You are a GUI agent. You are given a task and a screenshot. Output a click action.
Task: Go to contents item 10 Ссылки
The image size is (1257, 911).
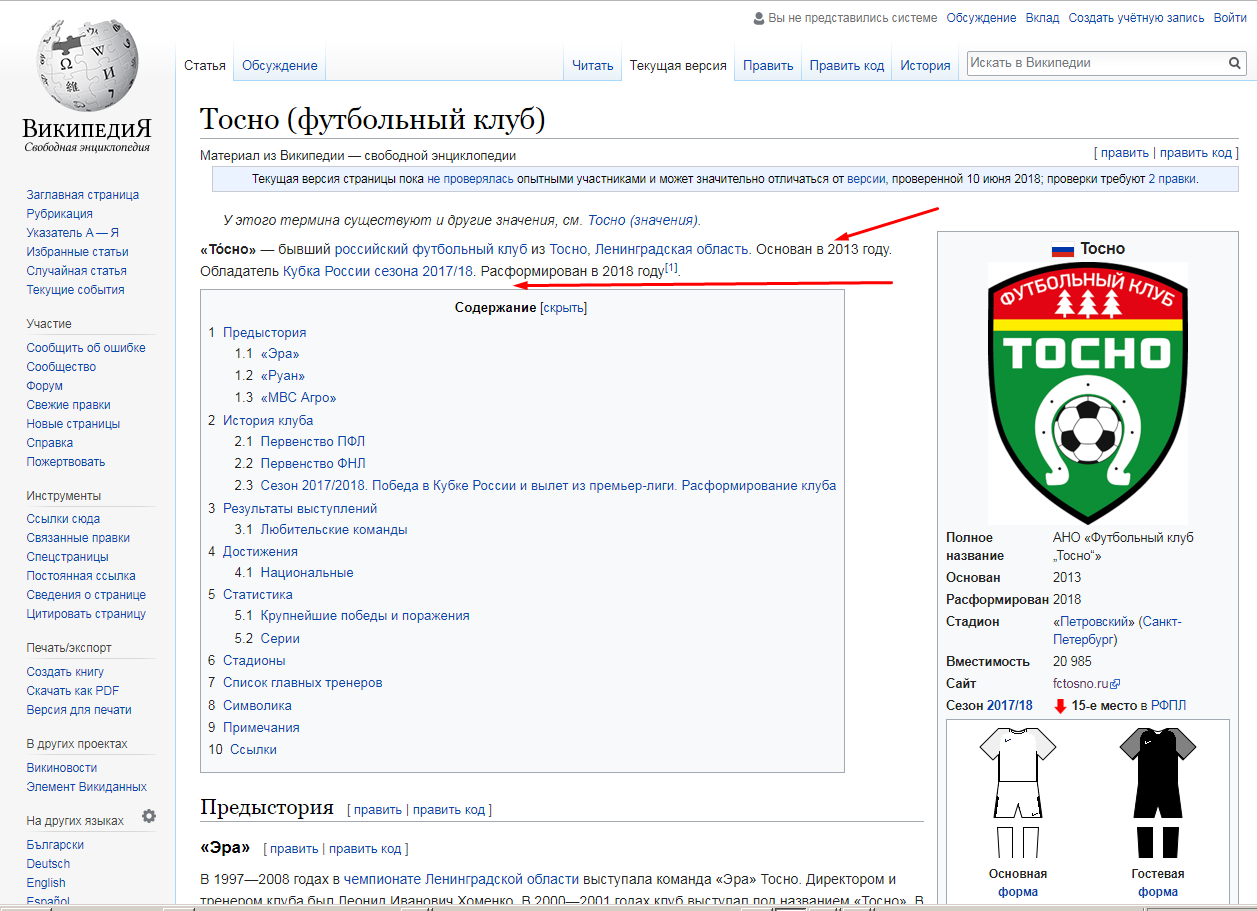pos(242,750)
